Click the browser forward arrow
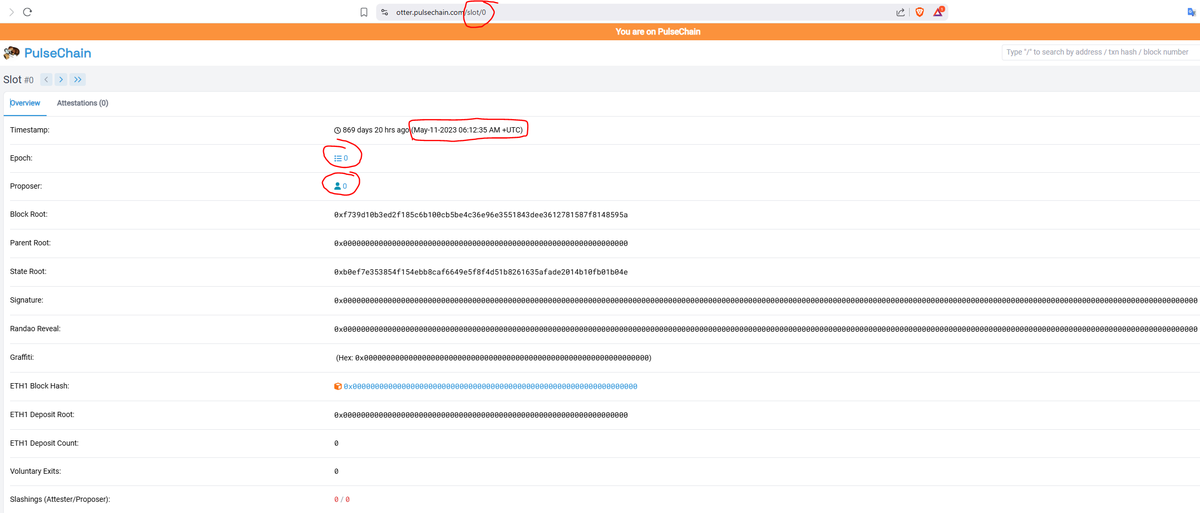This screenshot has width=1200, height=513. (11, 12)
